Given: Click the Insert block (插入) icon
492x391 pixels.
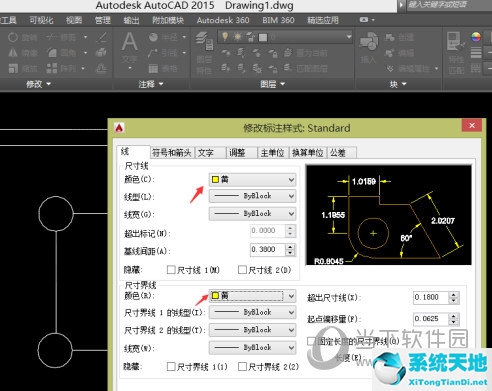Looking at the screenshot, I should tap(368, 41).
